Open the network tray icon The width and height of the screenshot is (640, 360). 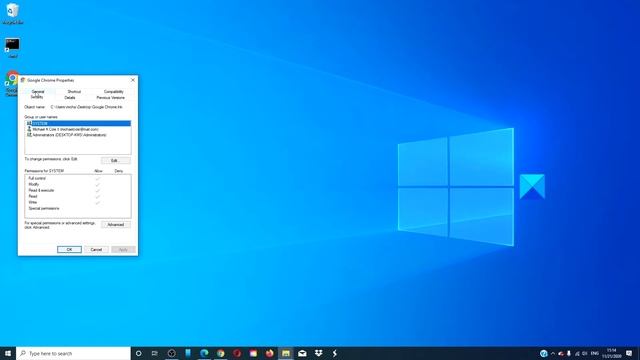pyautogui.click(x=577, y=353)
